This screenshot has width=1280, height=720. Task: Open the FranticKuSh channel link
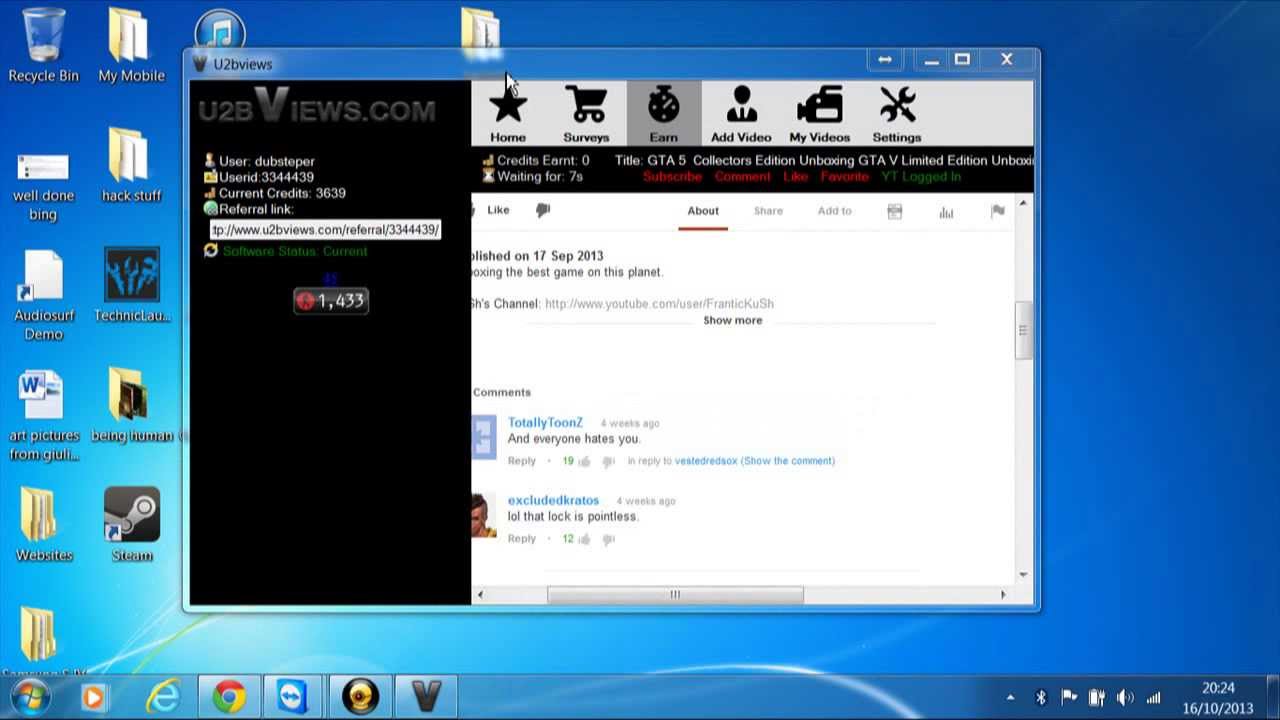click(x=659, y=304)
